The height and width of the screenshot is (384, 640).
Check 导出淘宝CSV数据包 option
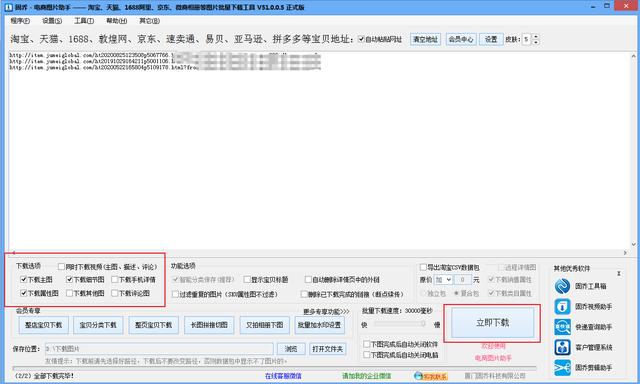(x=423, y=267)
